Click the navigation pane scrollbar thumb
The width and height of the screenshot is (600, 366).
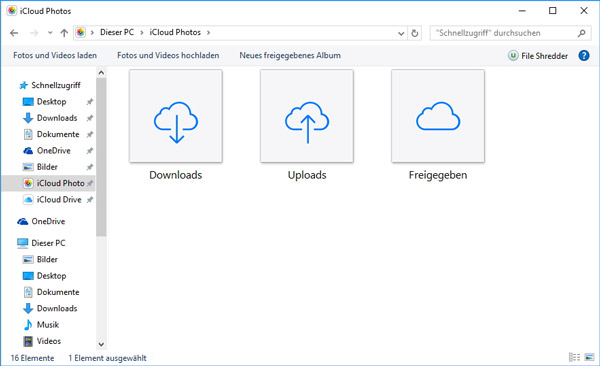click(101, 157)
